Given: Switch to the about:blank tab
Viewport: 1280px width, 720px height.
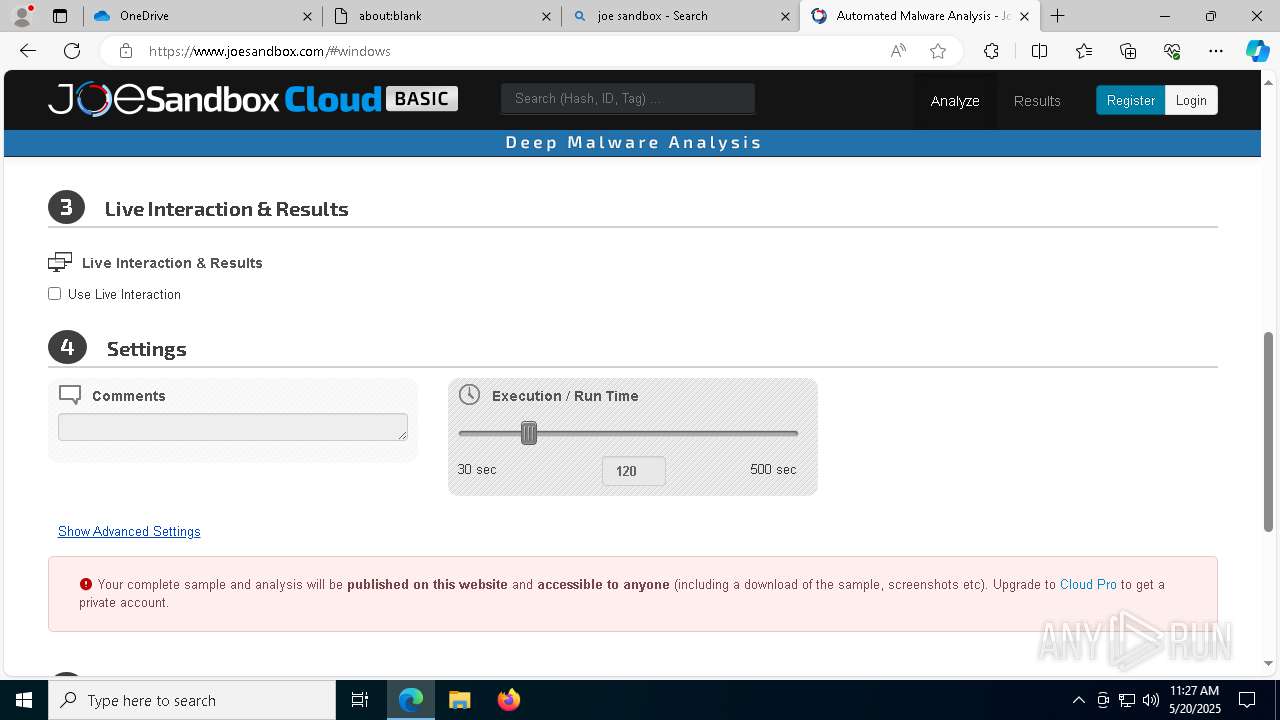Looking at the screenshot, I should (x=442, y=16).
